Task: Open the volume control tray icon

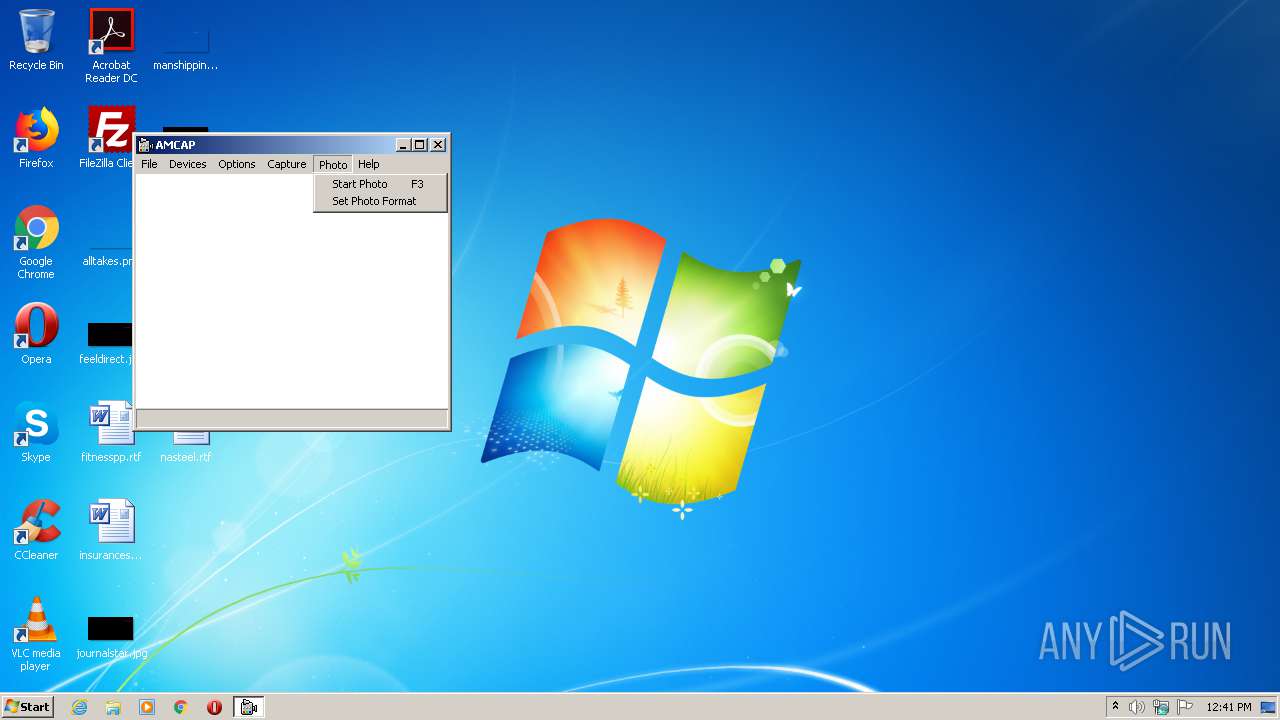Action: (x=1137, y=707)
